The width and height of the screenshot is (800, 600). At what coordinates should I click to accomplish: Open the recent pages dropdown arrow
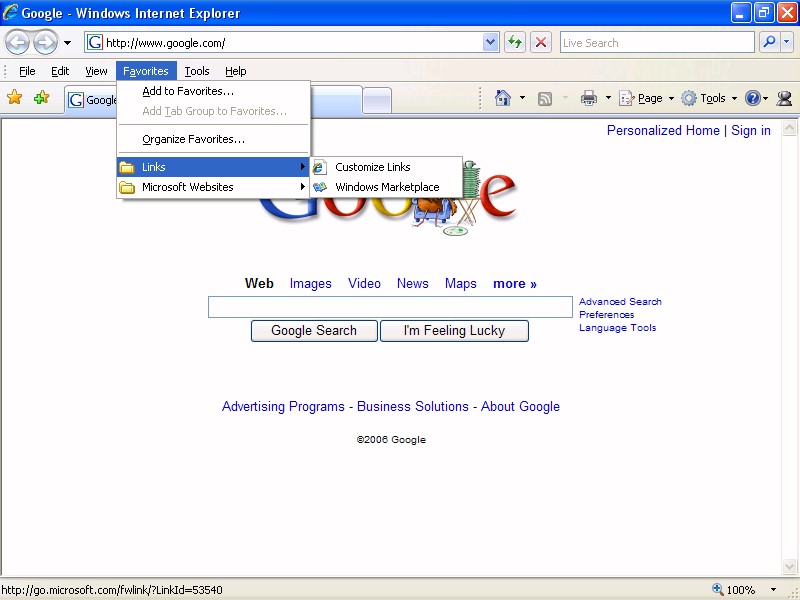pyautogui.click(x=67, y=43)
